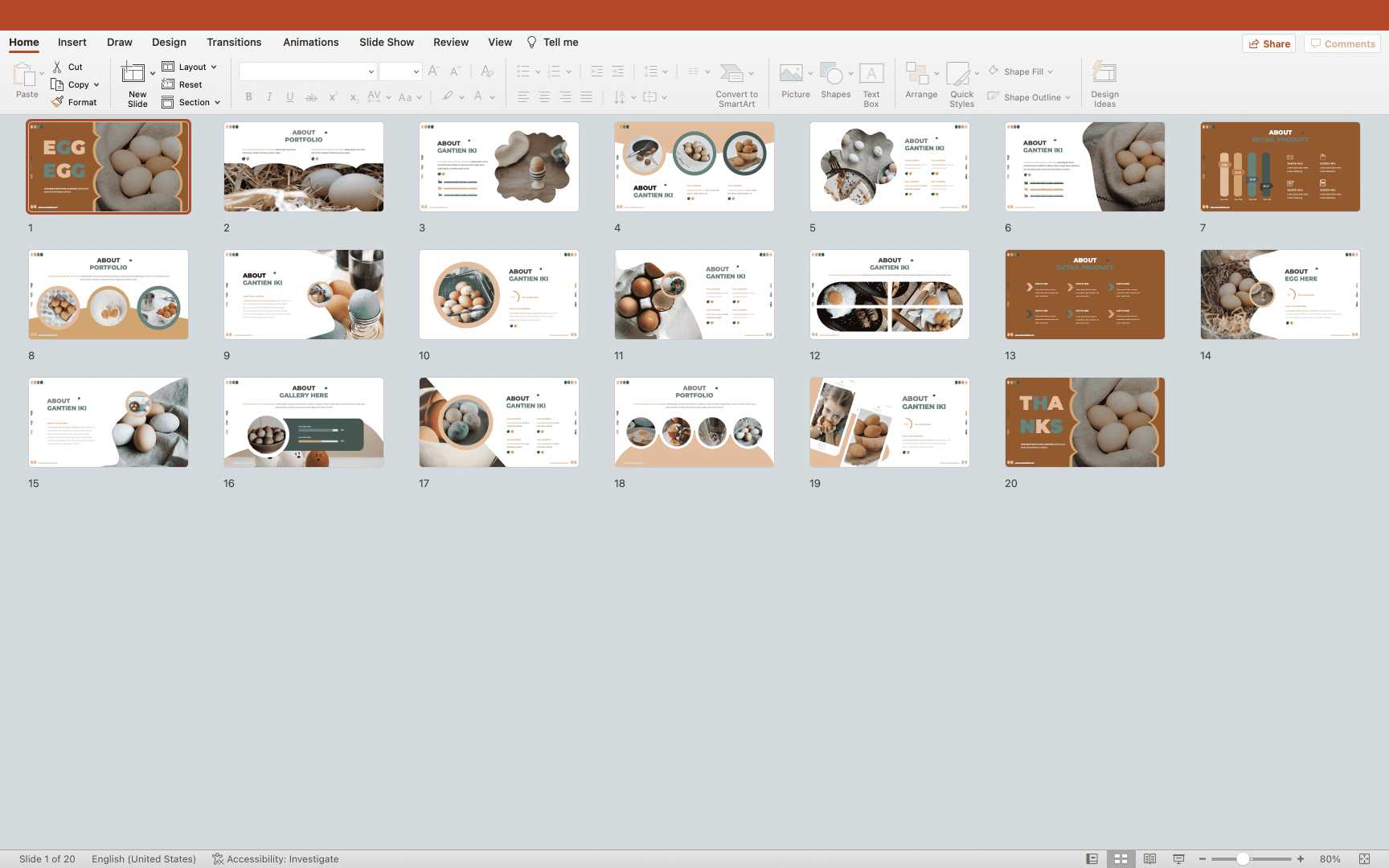
Task: Click the Format painter icon
Action: tap(58, 102)
